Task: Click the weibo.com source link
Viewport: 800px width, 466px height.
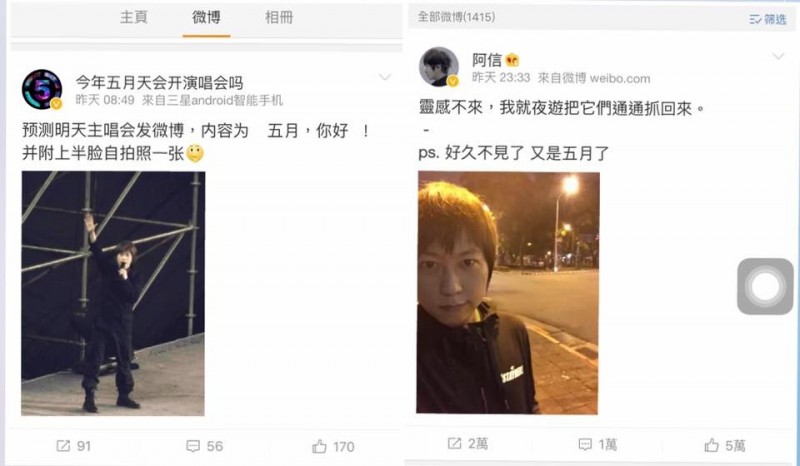Action: point(620,79)
